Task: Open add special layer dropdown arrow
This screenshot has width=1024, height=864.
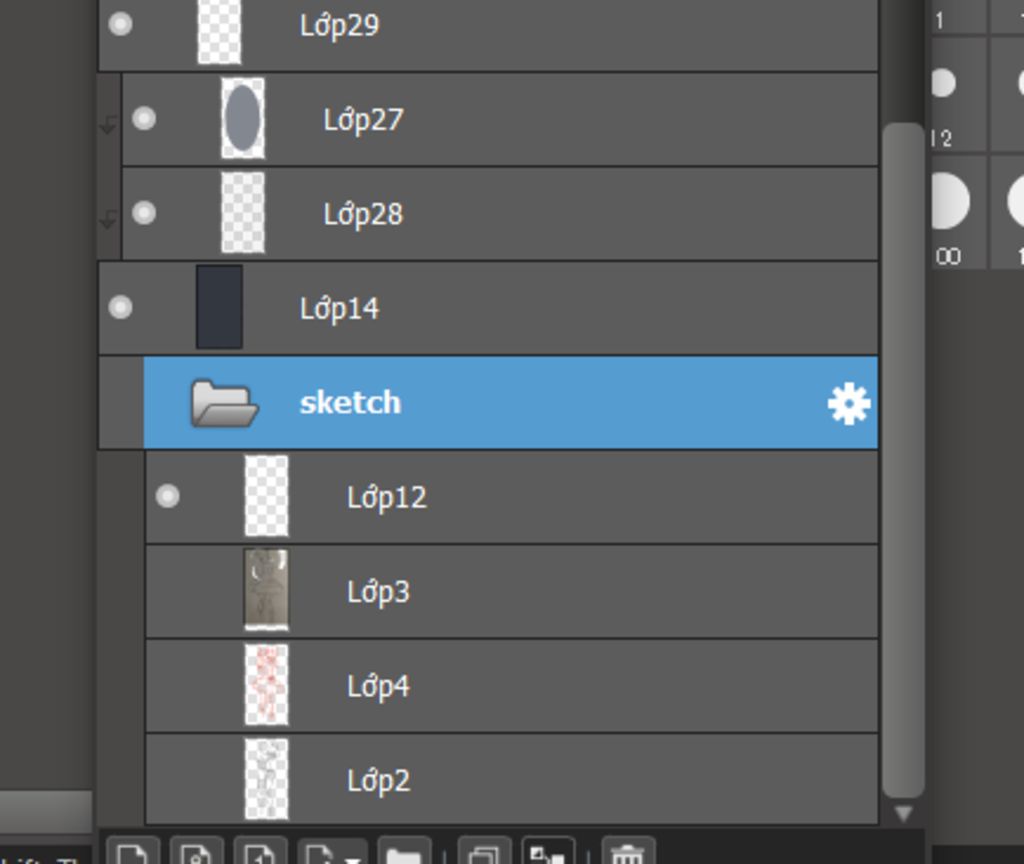Action: [x=353, y=857]
